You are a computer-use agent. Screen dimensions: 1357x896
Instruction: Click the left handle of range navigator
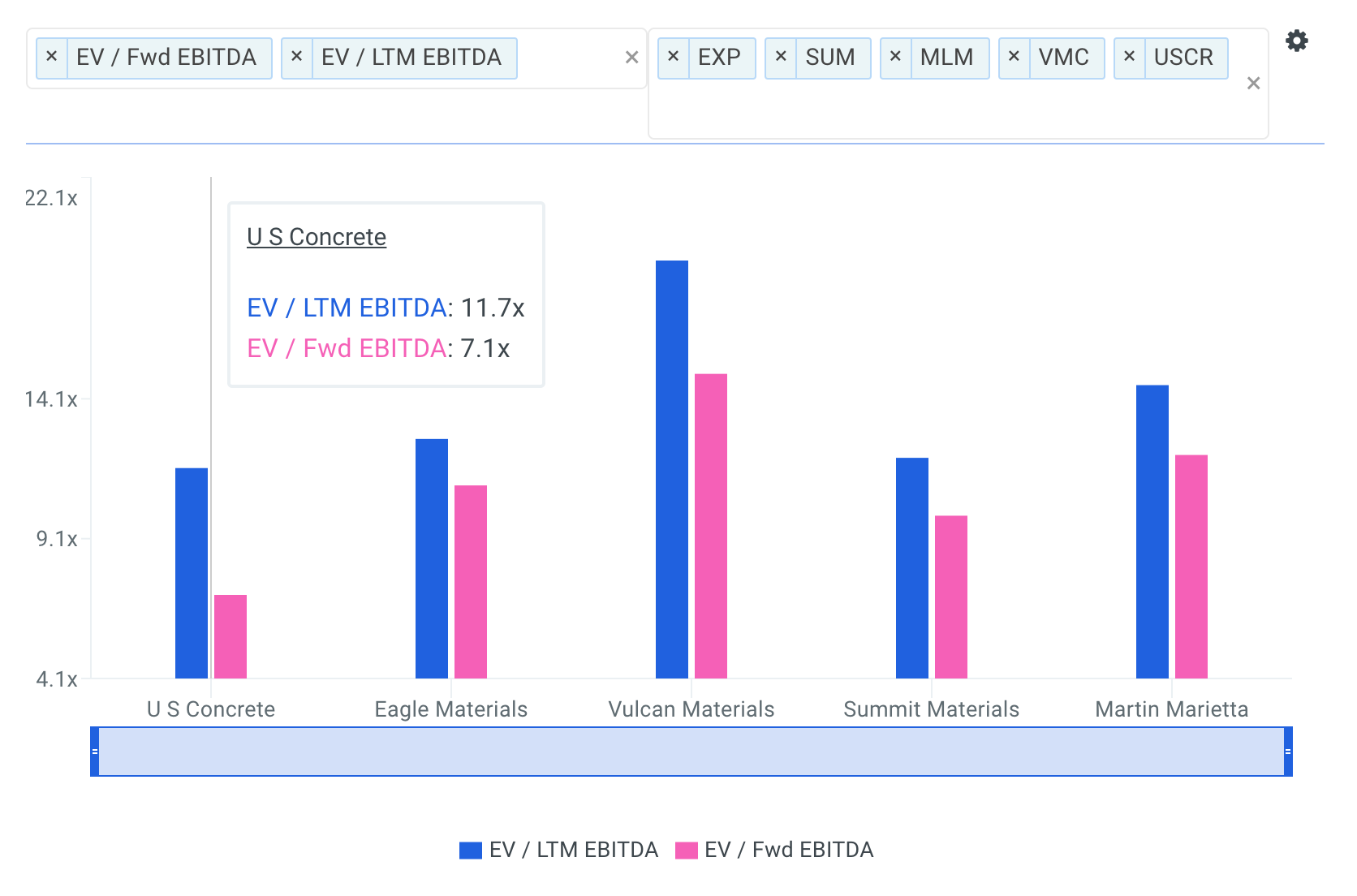95,752
